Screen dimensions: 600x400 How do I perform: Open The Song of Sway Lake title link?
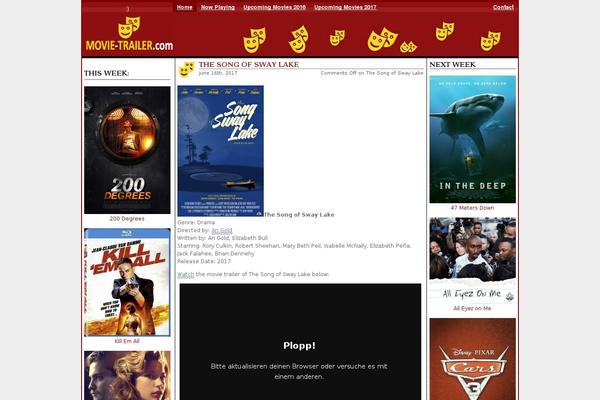249,64
